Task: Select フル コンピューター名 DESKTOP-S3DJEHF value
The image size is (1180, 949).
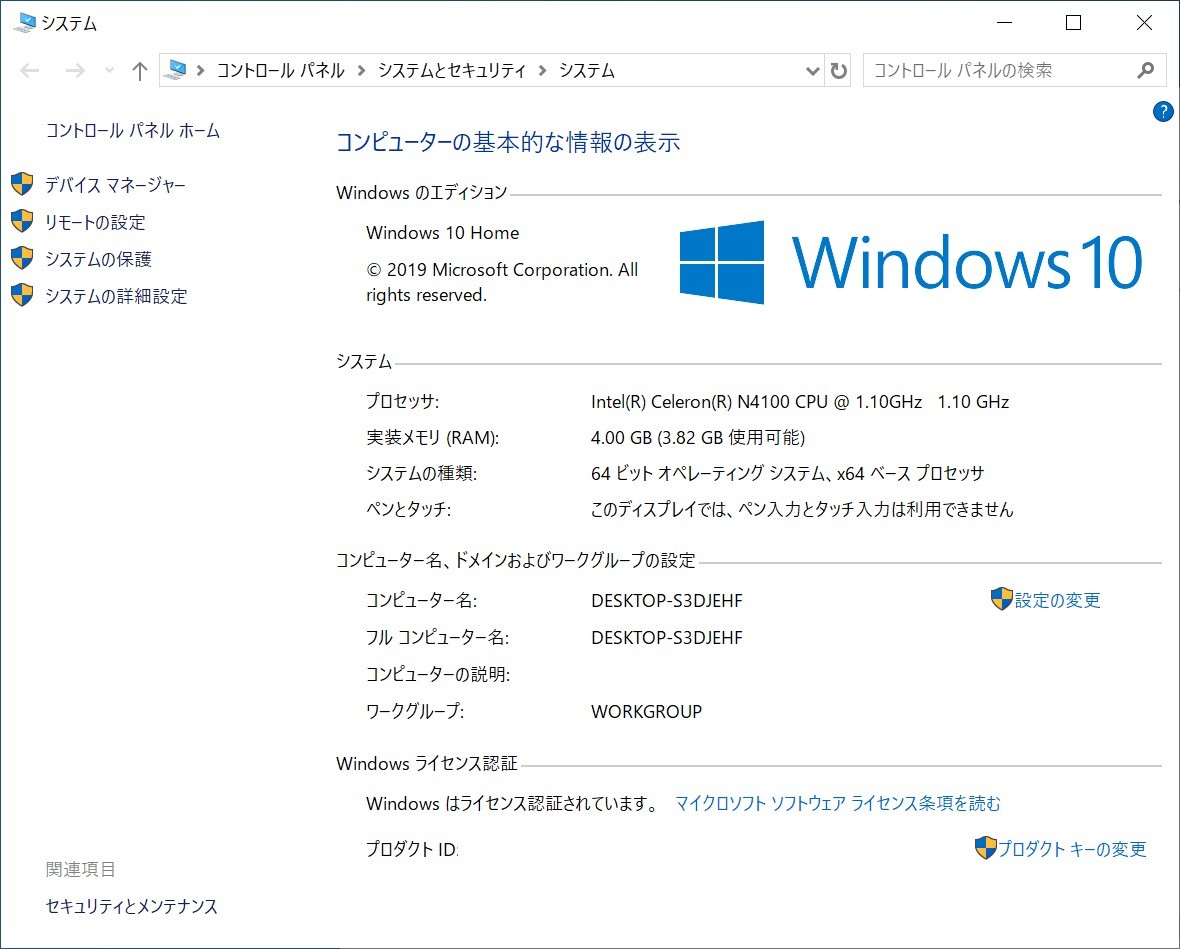Action: [x=667, y=637]
